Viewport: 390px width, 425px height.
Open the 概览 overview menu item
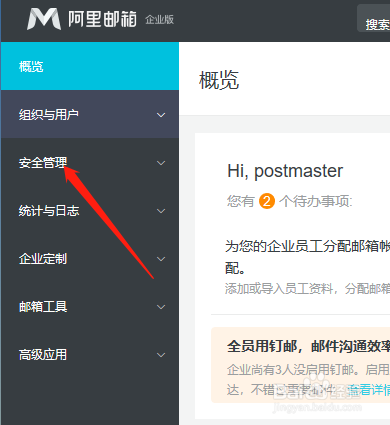click(x=90, y=66)
